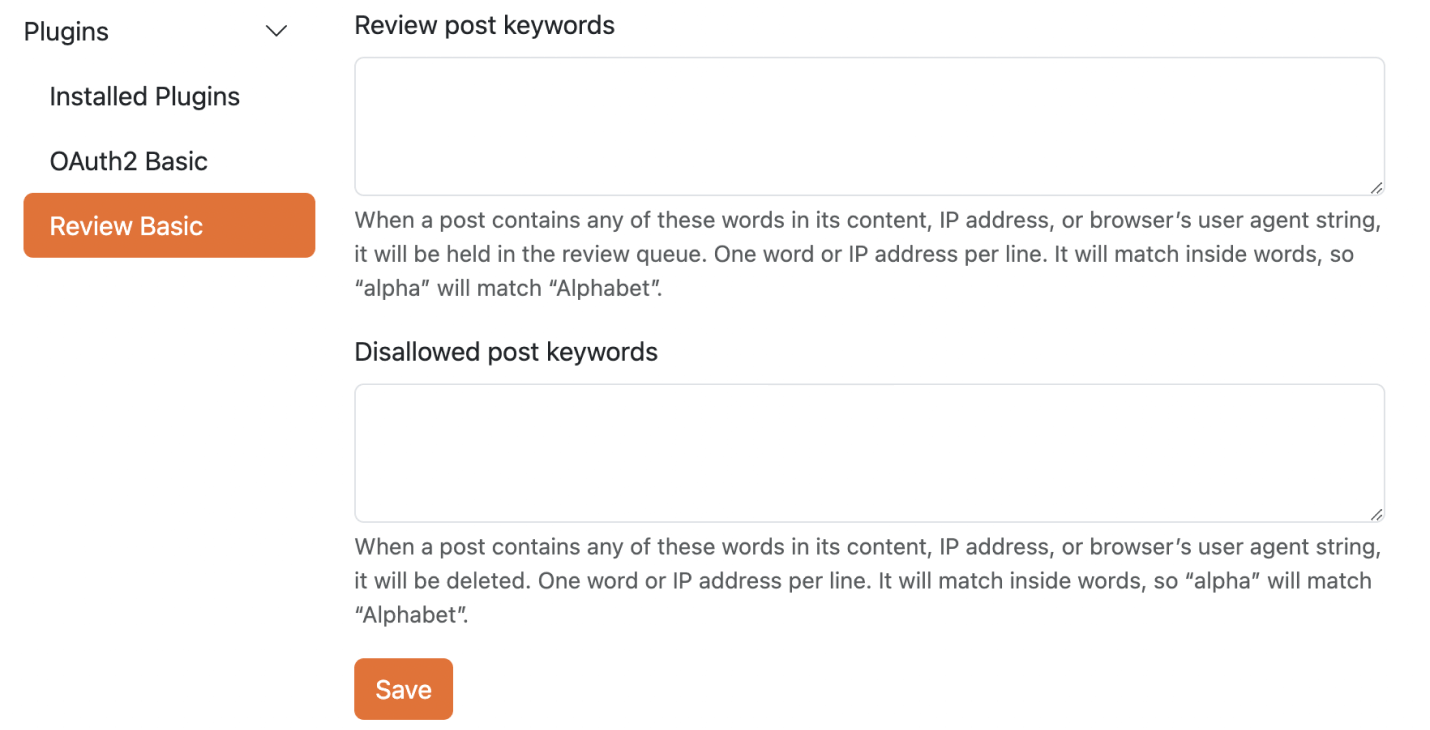
Task: Navigate to OAuth2 Basic plugin settings
Action: point(128,160)
